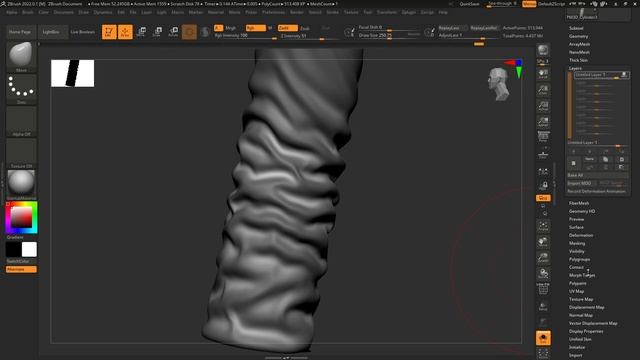Open the Zplugin menu
Image resolution: width=640 pixels, height=360 pixels.
click(409, 12)
